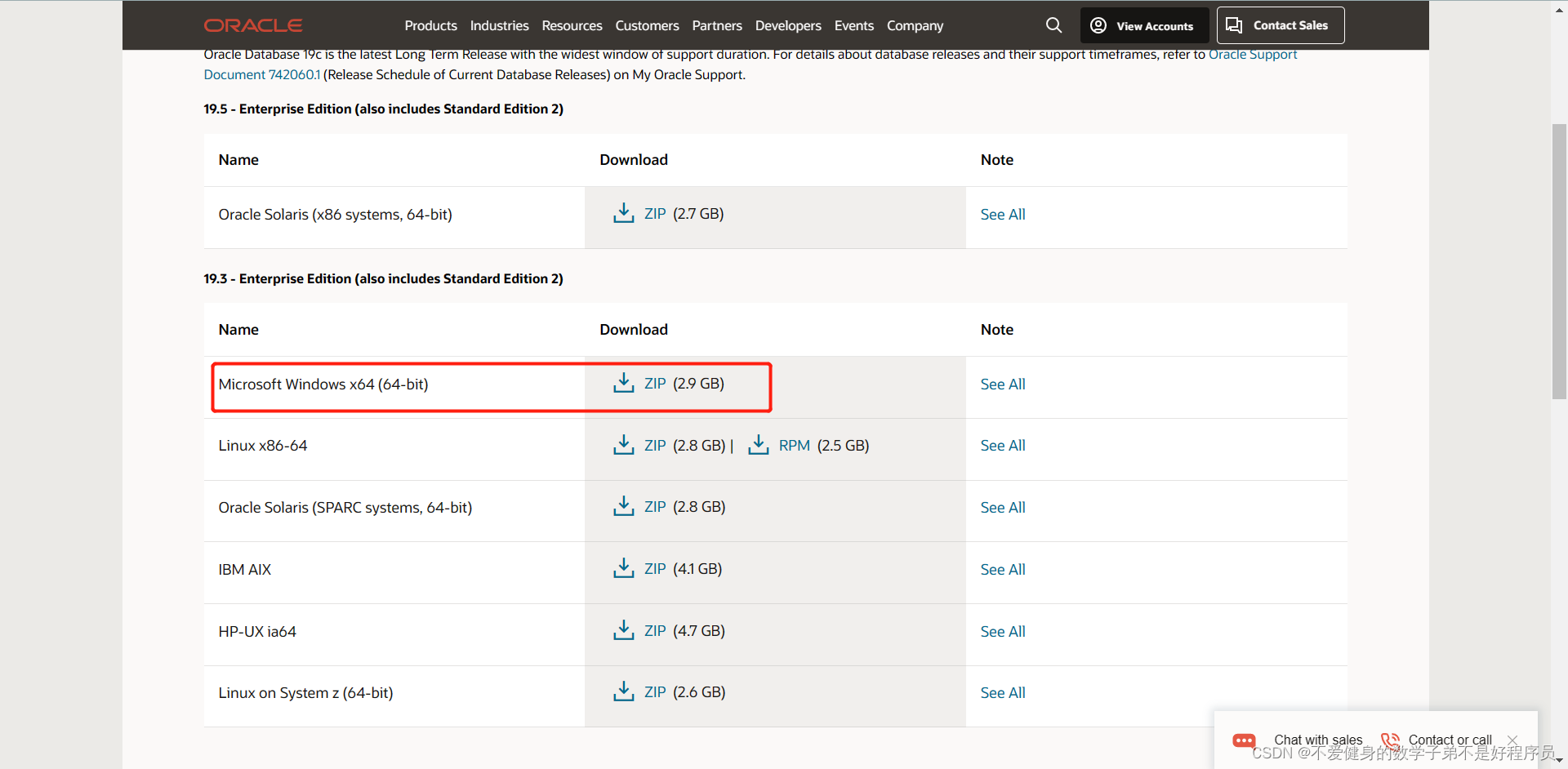Open the Resources menu
This screenshot has height=769, width=1568.
(572, 25)
